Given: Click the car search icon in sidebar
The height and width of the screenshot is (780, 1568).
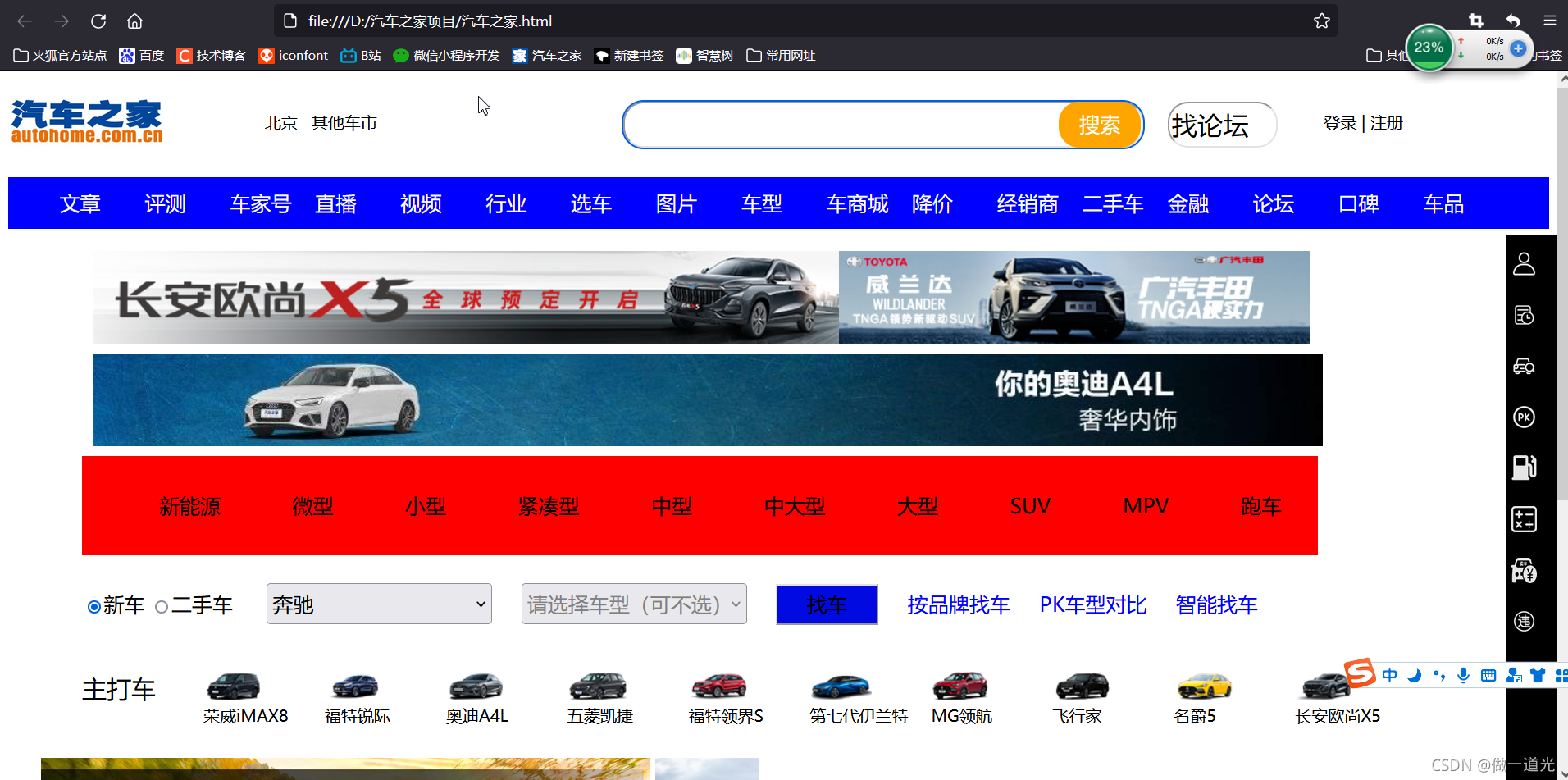Looking at the screenshot, I should [1524, 367].
